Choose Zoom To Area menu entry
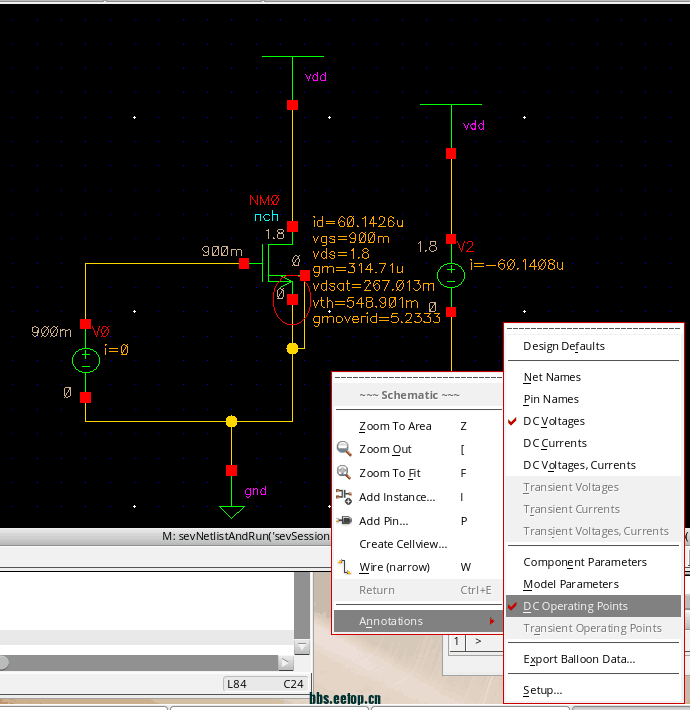This screenshot has height=710, width=690. click(418, 426)
